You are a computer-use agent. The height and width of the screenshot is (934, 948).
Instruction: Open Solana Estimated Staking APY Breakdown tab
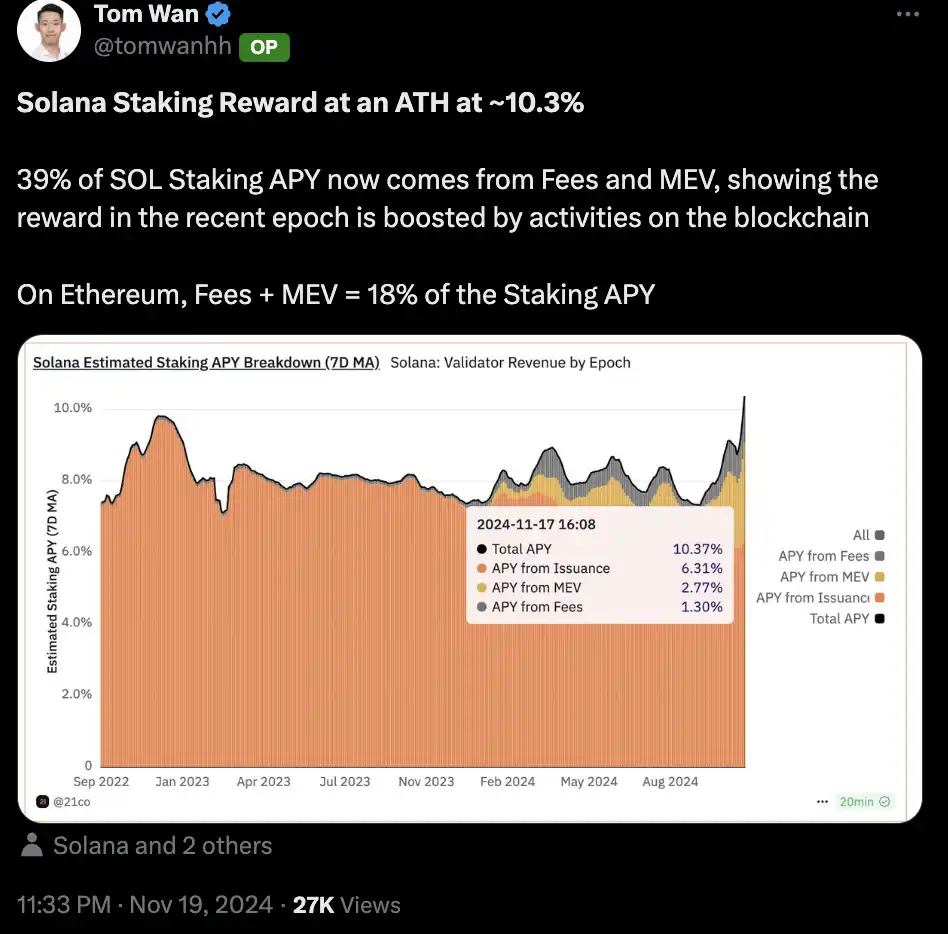point(206,363)
